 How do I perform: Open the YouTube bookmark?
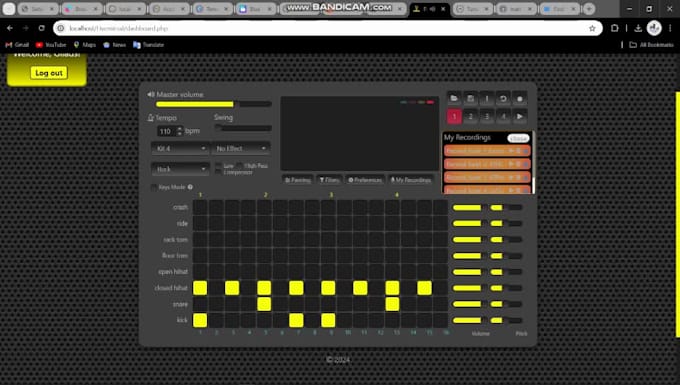tap(51, 45)
